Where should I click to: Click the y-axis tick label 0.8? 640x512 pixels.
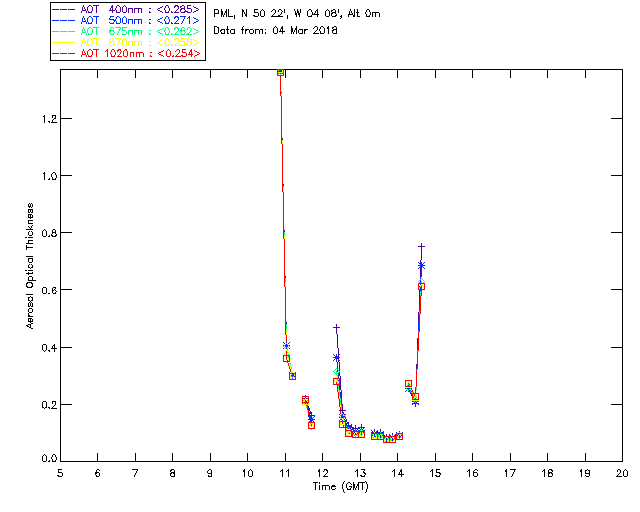pos(49,233)
